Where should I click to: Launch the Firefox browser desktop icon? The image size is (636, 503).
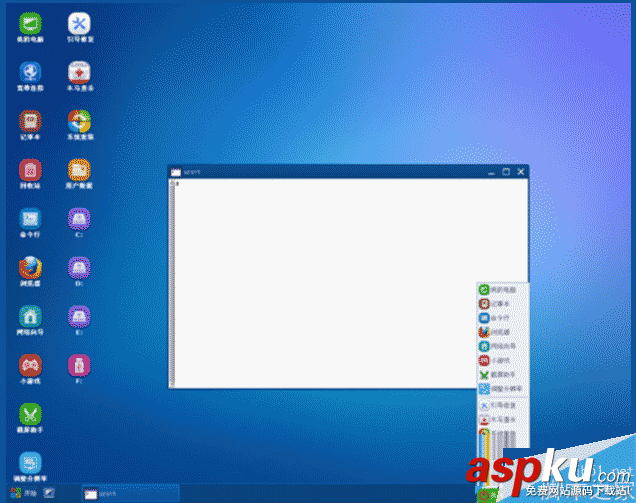pos(30,271)
